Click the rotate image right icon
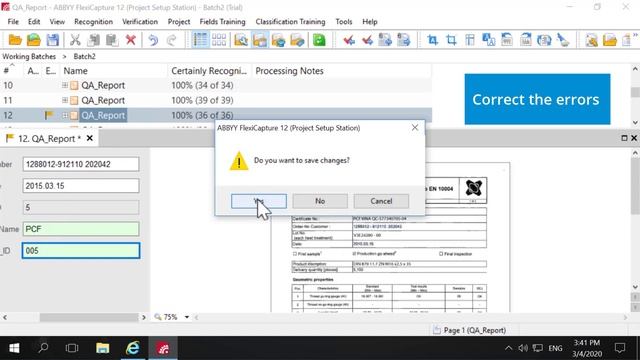The height and width of the screenshot is (360, 640). (x=526, y=40)
